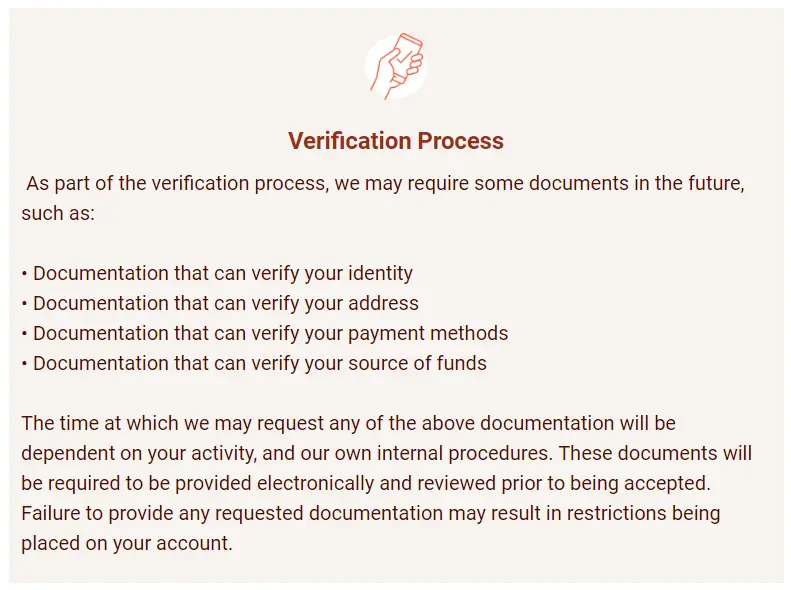Select the verify your address bullet
791x590 pixels.
[220, 303]
